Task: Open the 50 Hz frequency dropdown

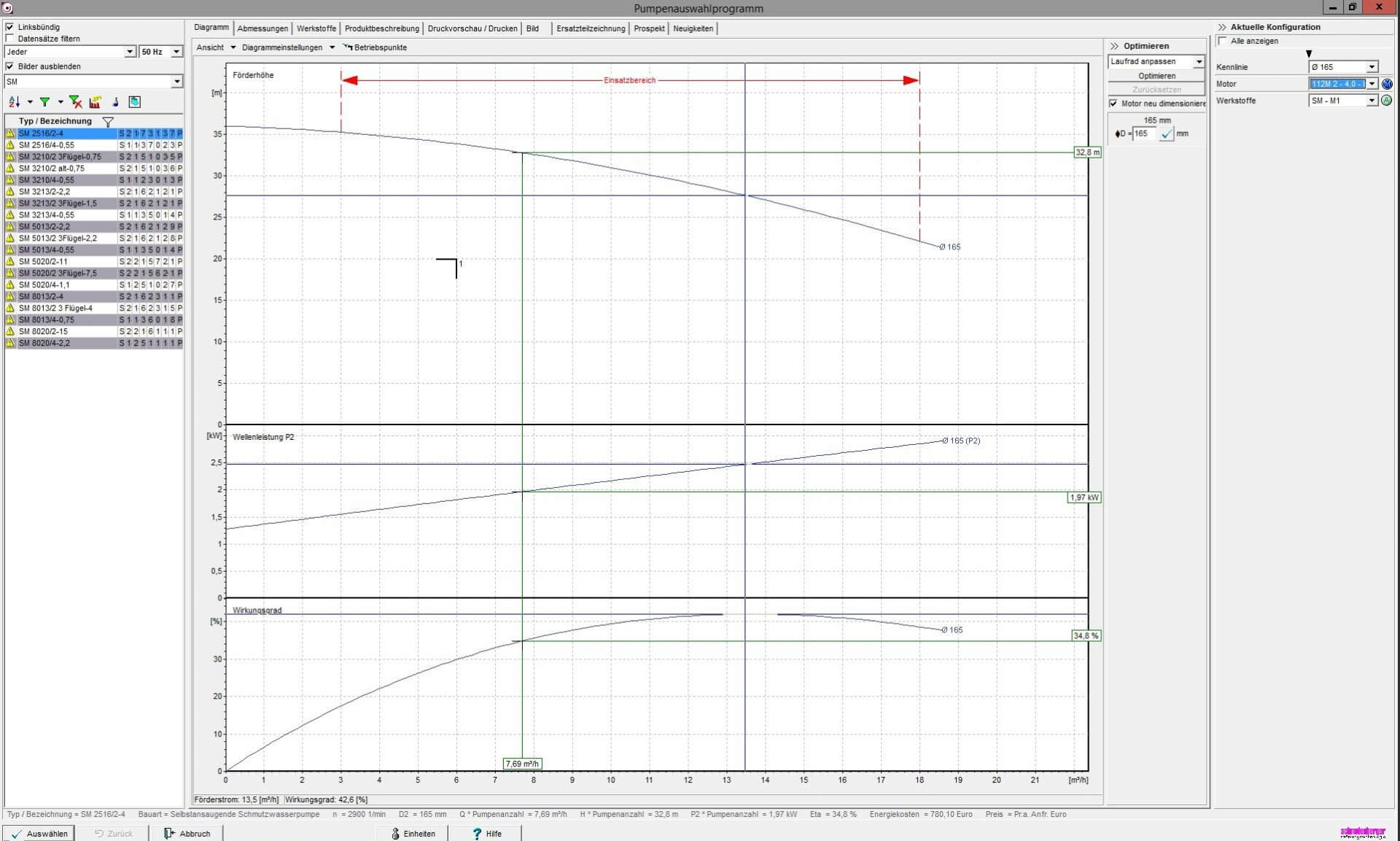Action: point(177,52)
